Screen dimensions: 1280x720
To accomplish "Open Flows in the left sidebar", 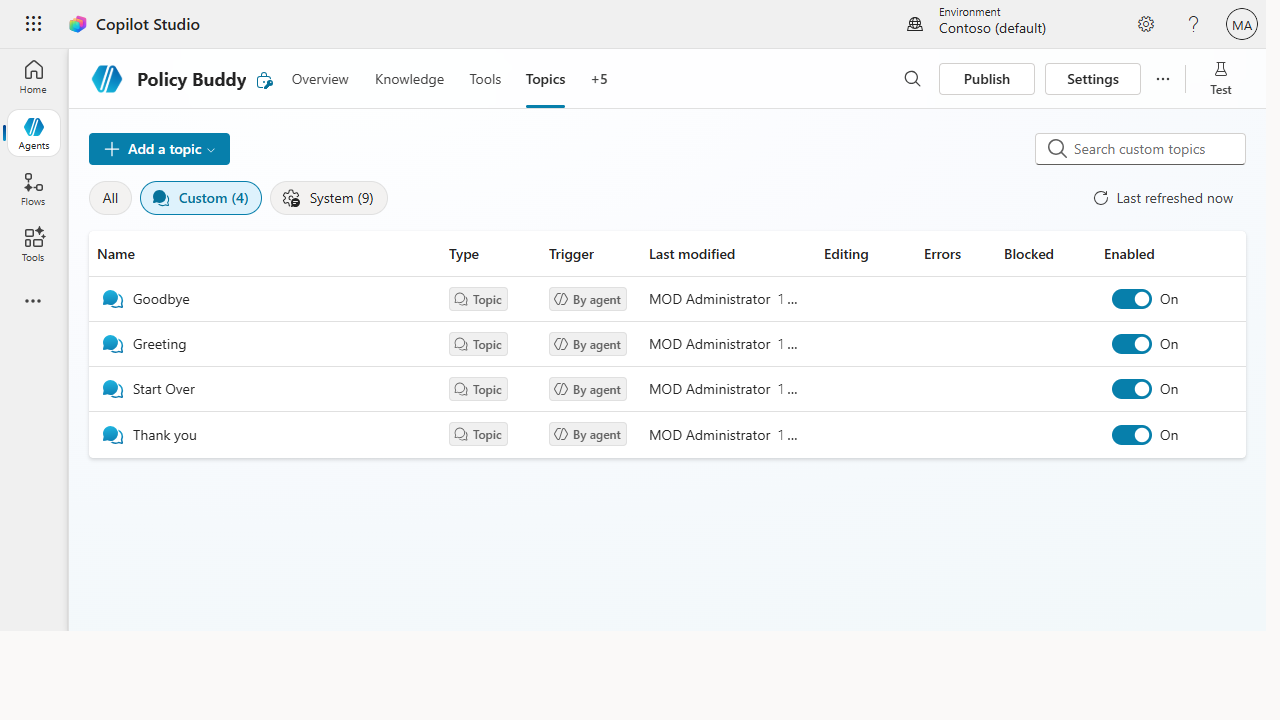I will 33,189.
